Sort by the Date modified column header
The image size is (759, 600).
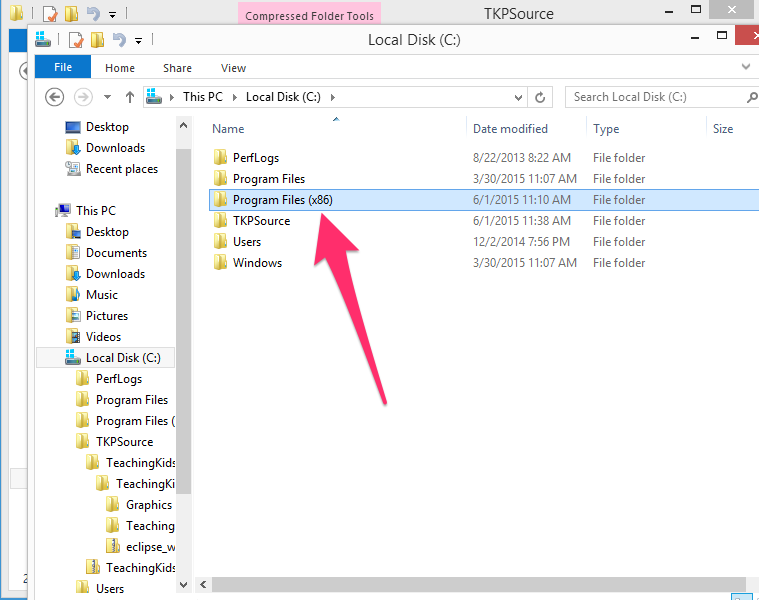[510, 129]
